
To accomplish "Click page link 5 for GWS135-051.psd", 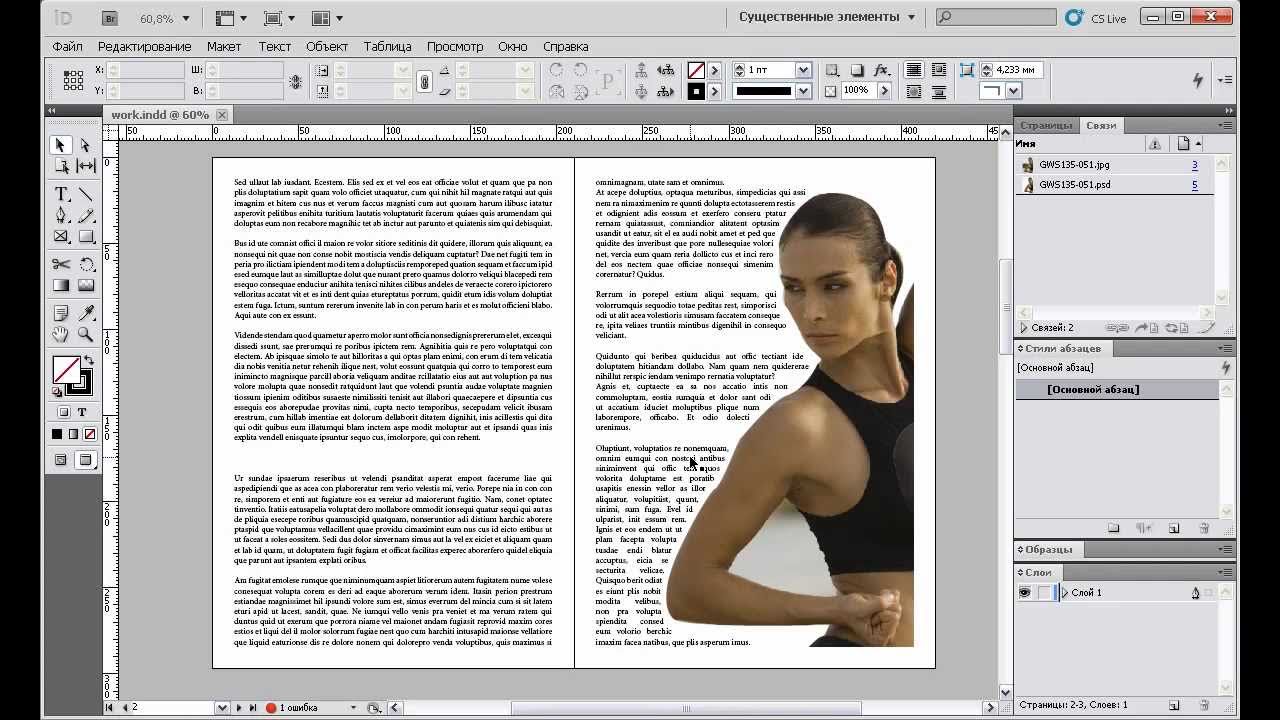I will (x=1194, y=185).
